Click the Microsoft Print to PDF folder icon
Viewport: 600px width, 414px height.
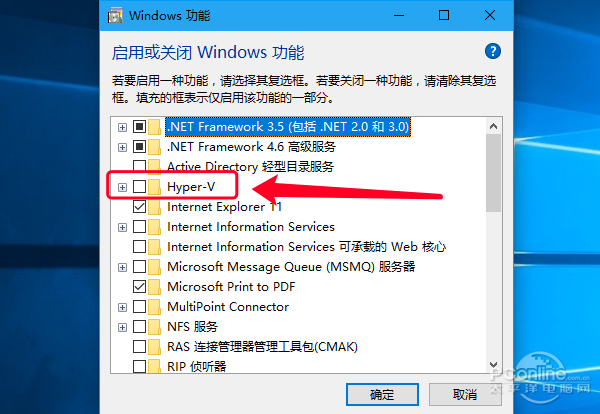coord(154,287)
